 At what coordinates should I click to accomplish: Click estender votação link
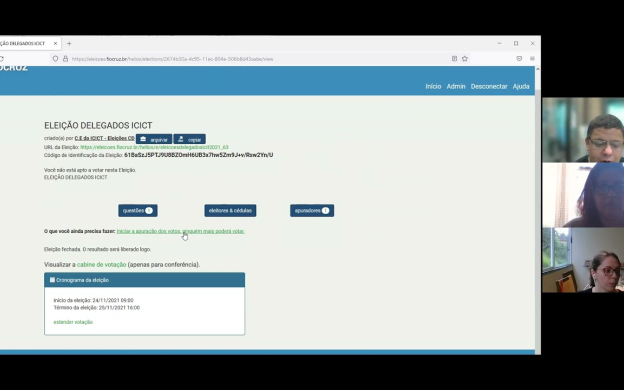click(73, 322)
